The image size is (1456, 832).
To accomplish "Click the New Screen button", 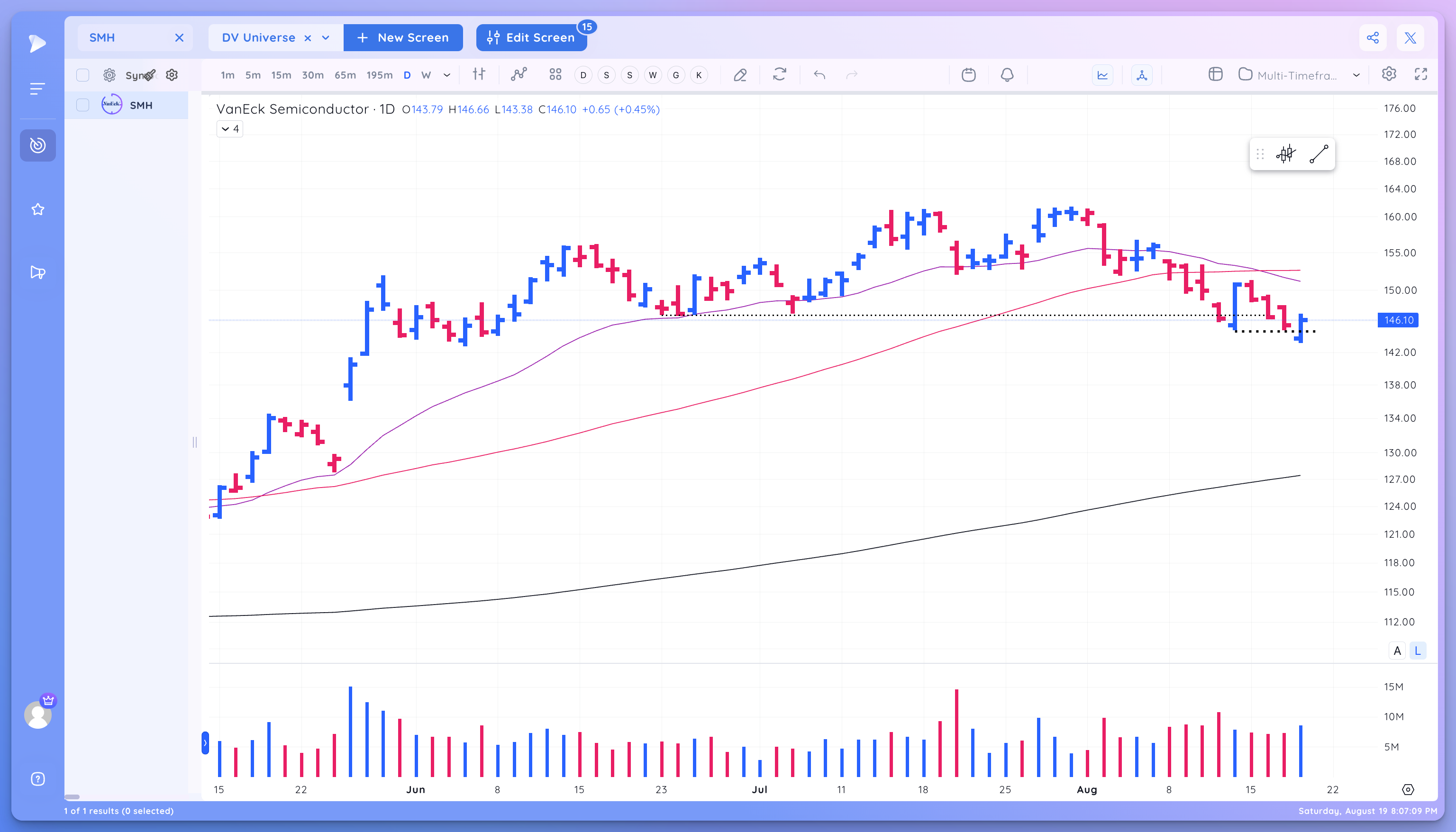I will click(x=403, y=38).
